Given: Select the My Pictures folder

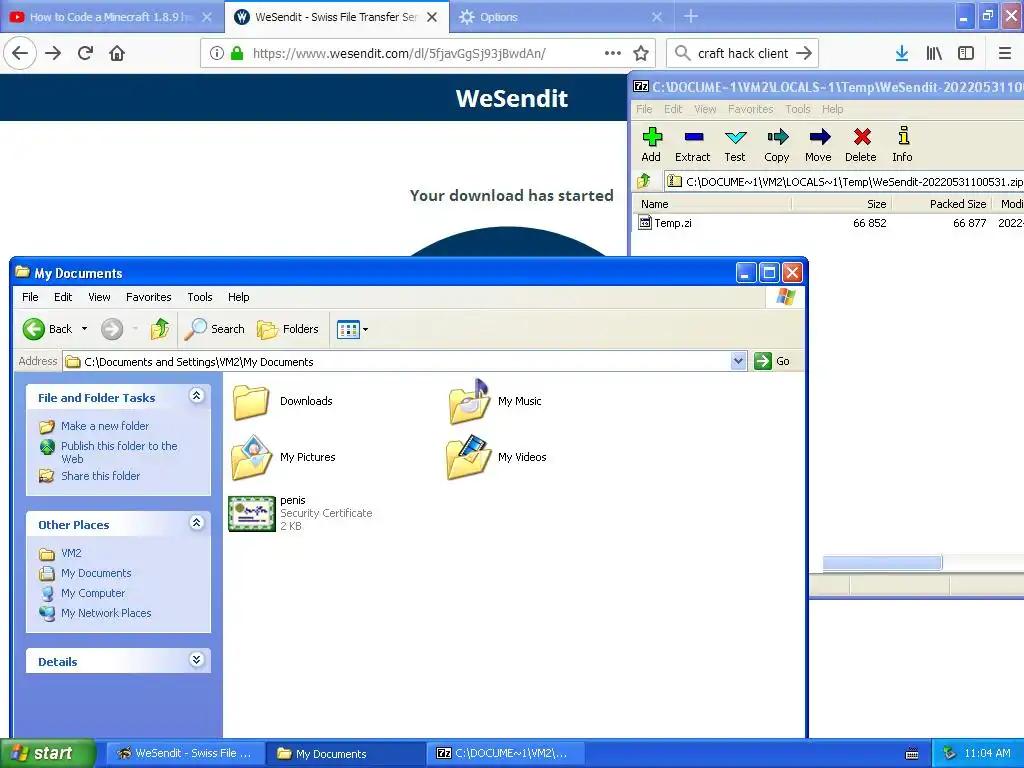Looking at the screenshot, I should (283, 457).
